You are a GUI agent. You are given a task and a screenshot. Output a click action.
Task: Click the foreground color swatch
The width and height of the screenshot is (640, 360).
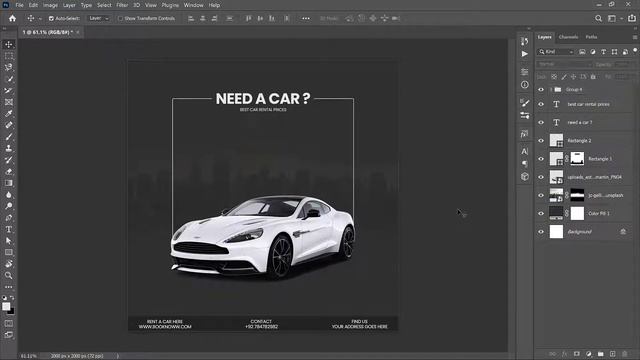[x=6, y=307]
